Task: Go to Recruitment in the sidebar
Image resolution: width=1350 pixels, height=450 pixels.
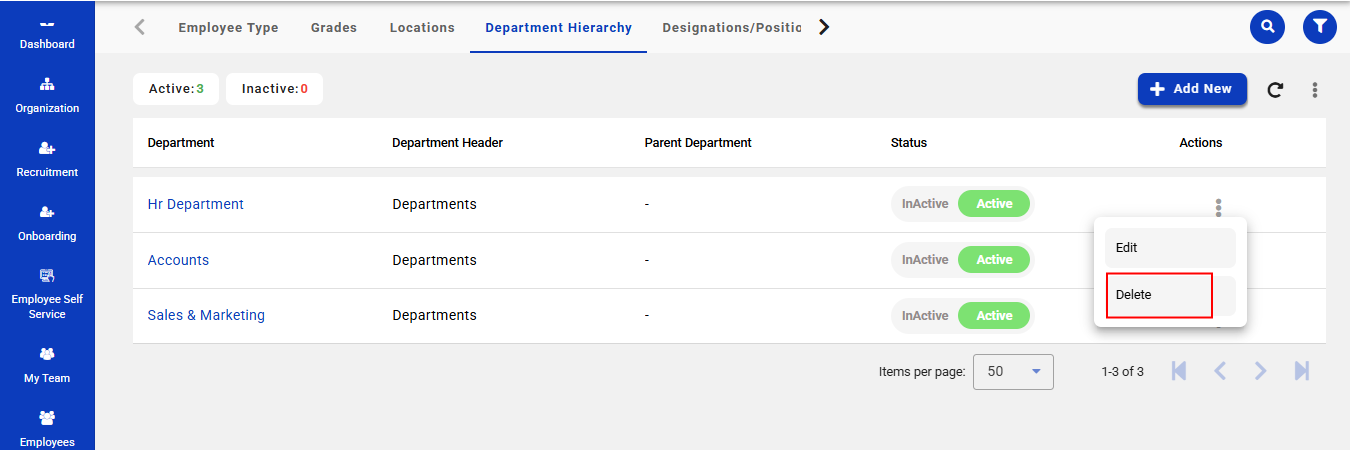Action: pyautogui.click(x=47, y=159)
